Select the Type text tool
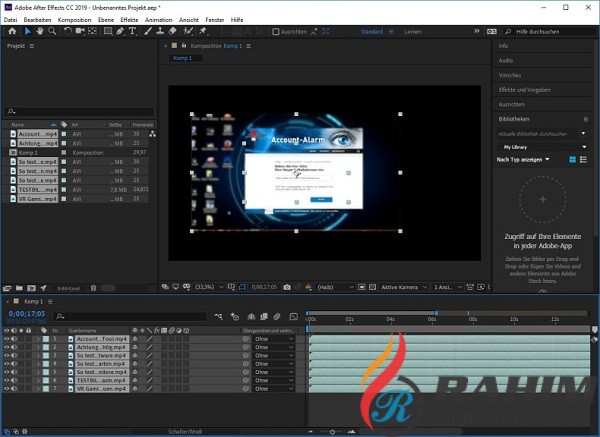 click(x=132, y=31)
